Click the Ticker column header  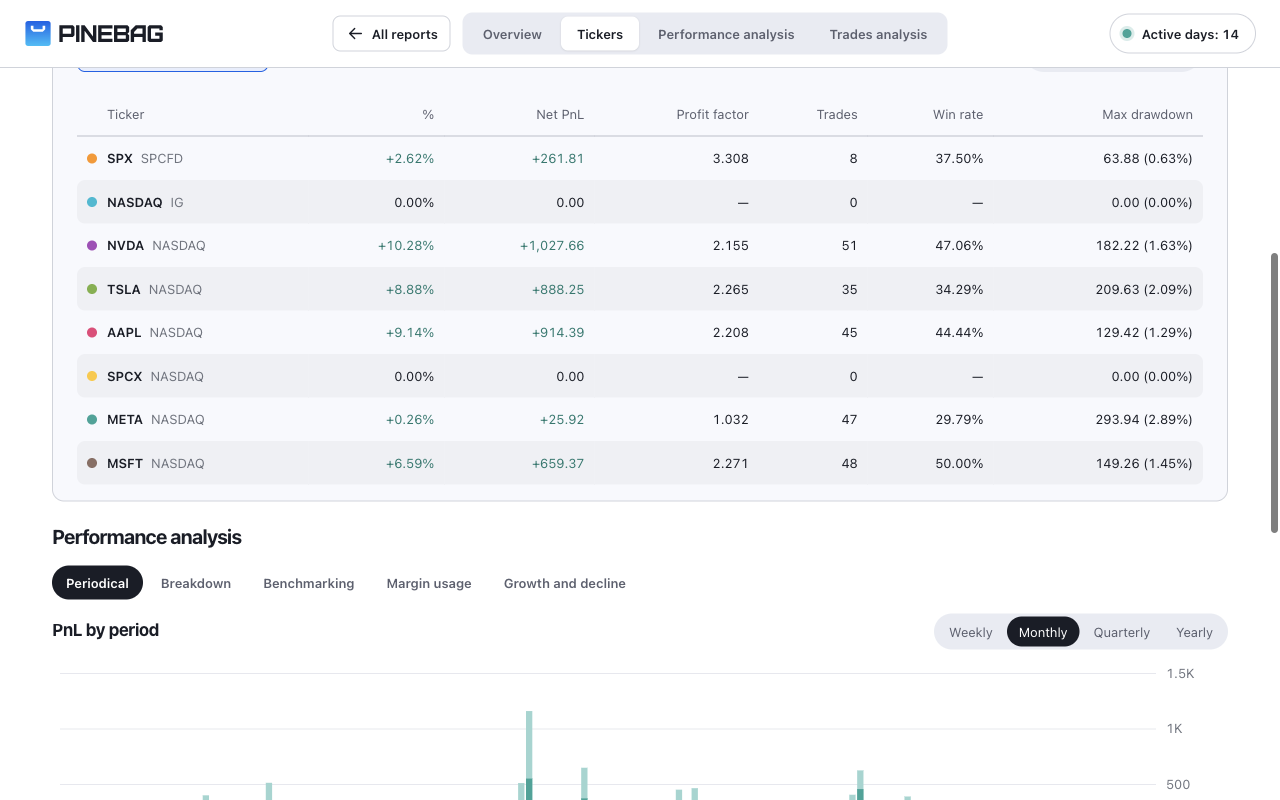(x=126, y=114)
